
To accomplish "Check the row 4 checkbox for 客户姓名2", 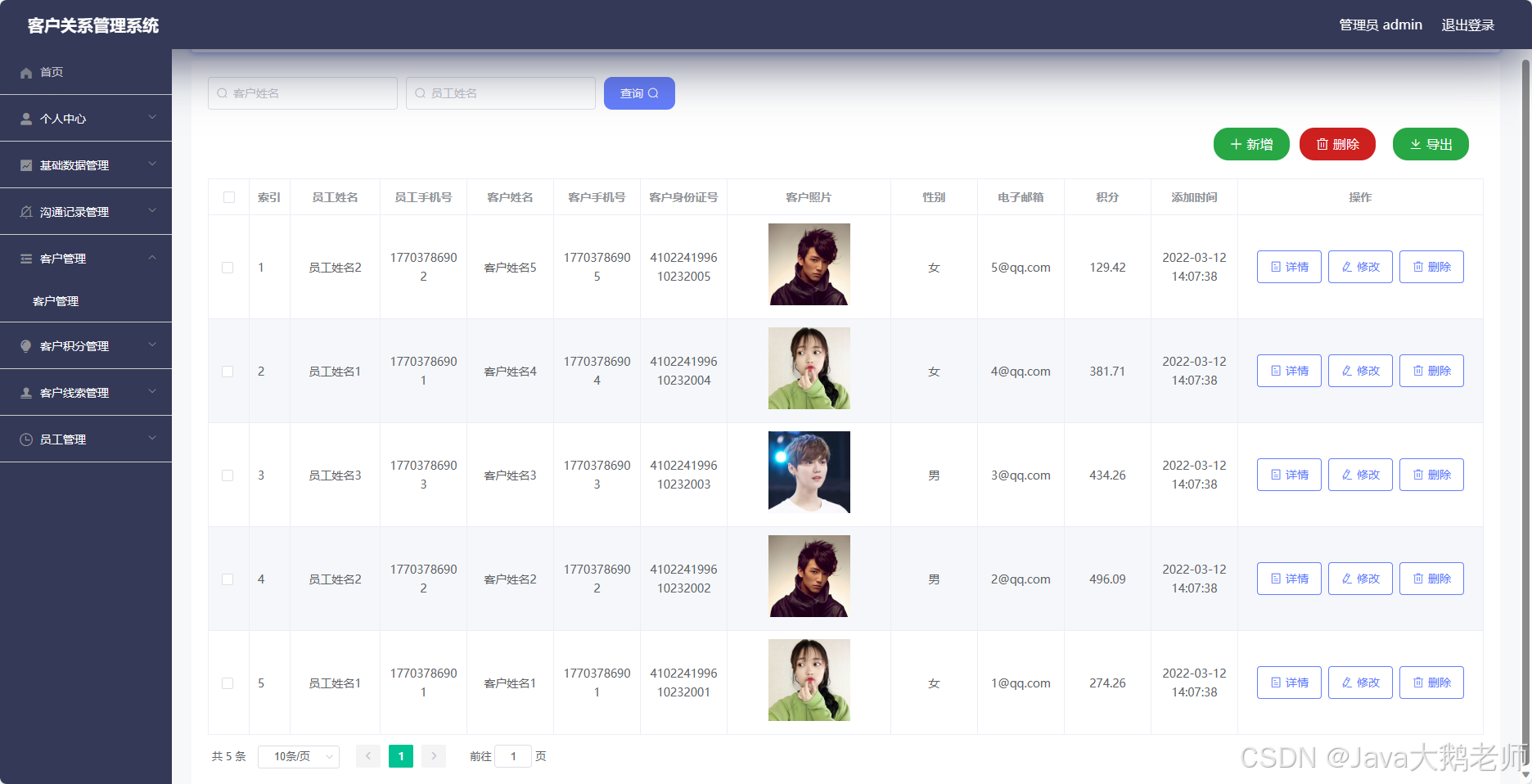I will point(228,579).
